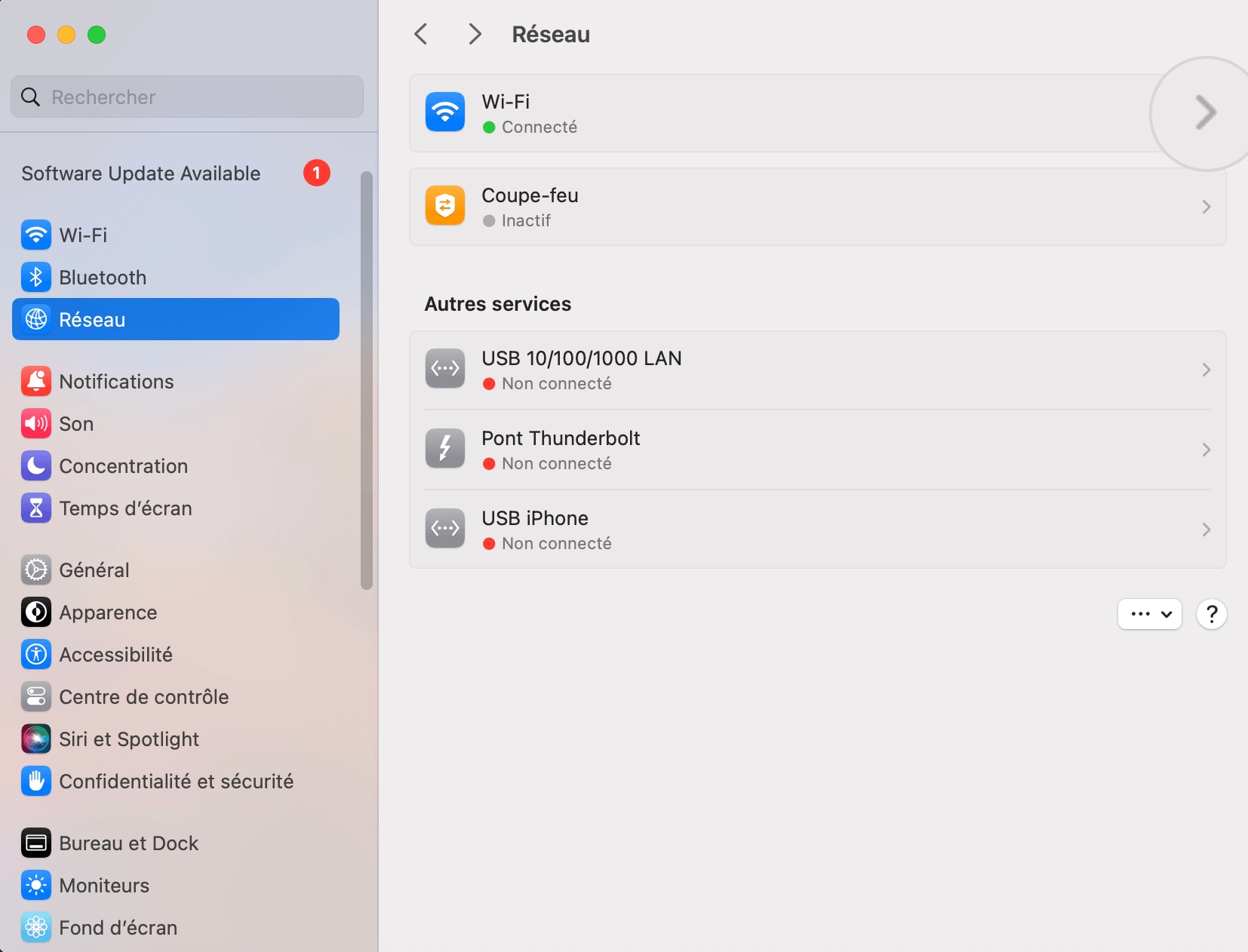Click the Bureau et Dock icon

36,843
